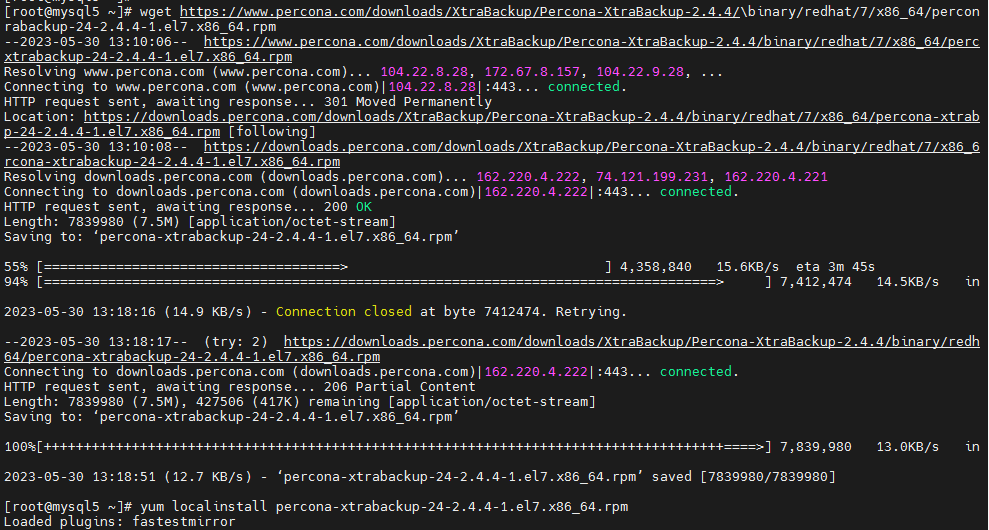Click the first 'Saving to:' rpm filename line
Image resolution: width=989 pixels, height=530 pixels.
pyautogui.click(x=231, y=237)
